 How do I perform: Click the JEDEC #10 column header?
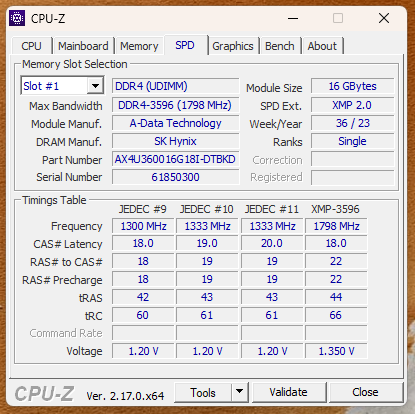[x=207, y=209]
